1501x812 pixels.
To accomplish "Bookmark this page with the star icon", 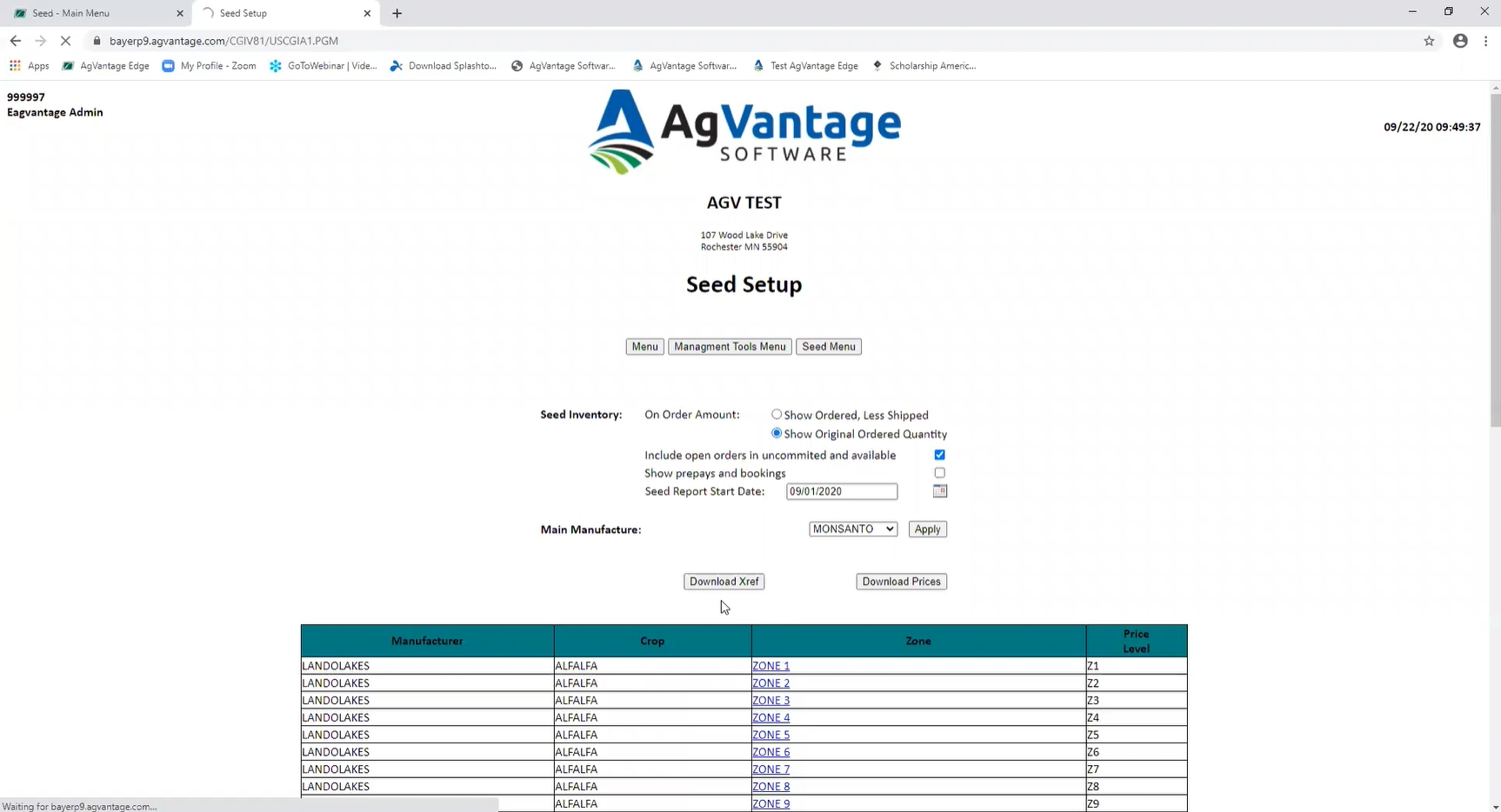I will pyautogui.click(x=1429, y=41).
